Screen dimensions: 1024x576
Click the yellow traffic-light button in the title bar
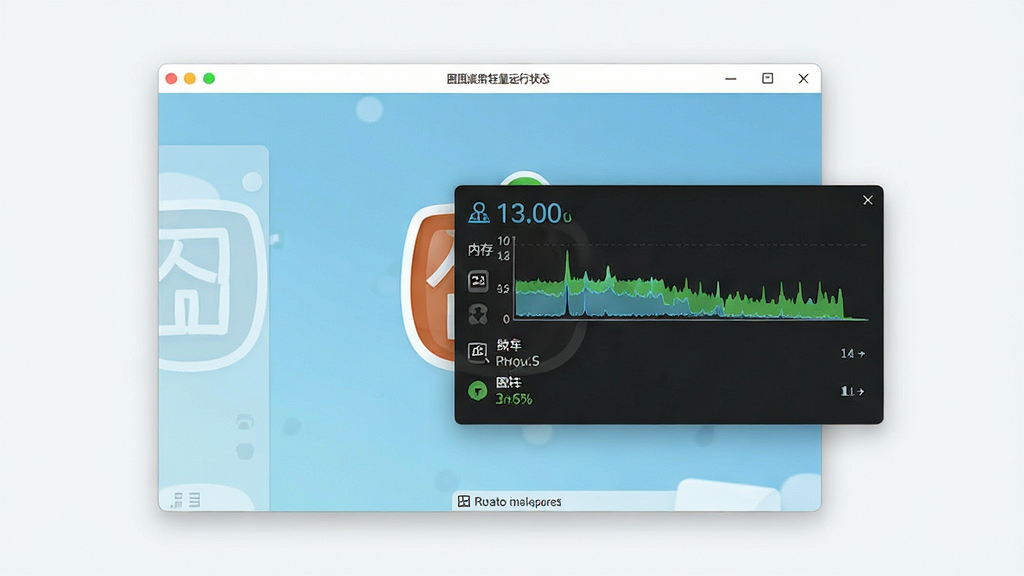[190, 78]
